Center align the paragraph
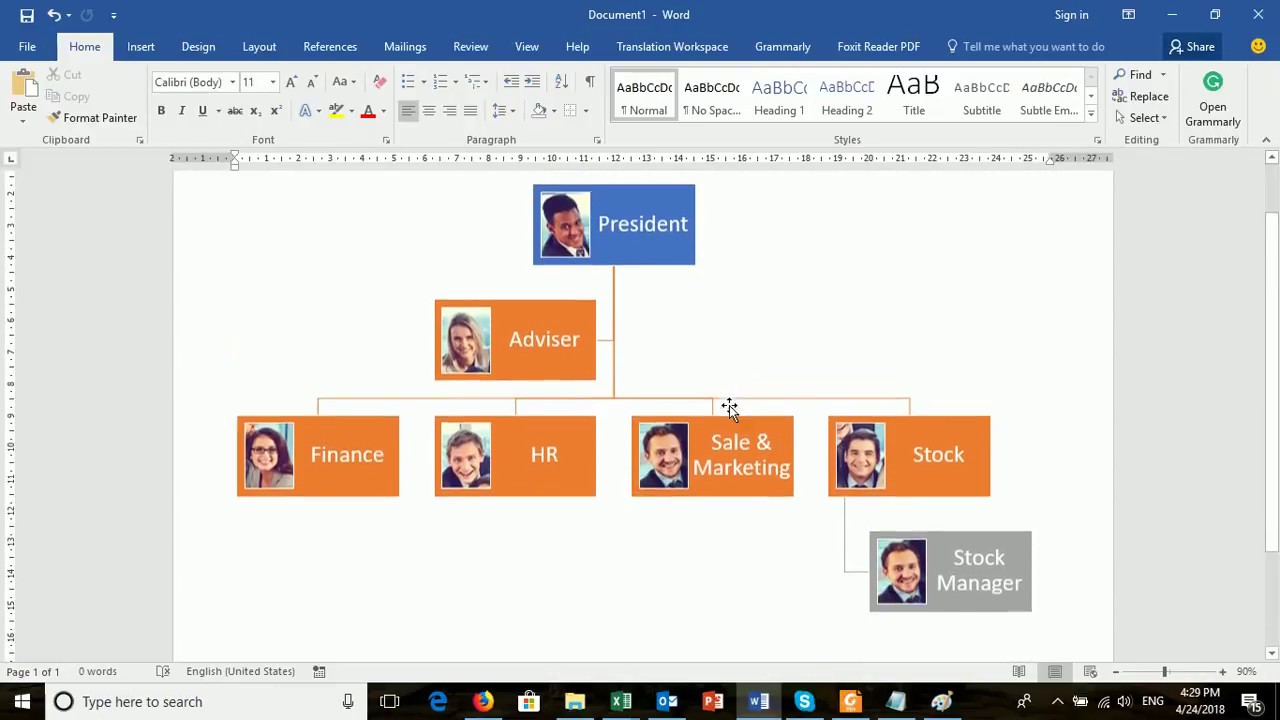Screen dimensions: 1280x720 429,111
